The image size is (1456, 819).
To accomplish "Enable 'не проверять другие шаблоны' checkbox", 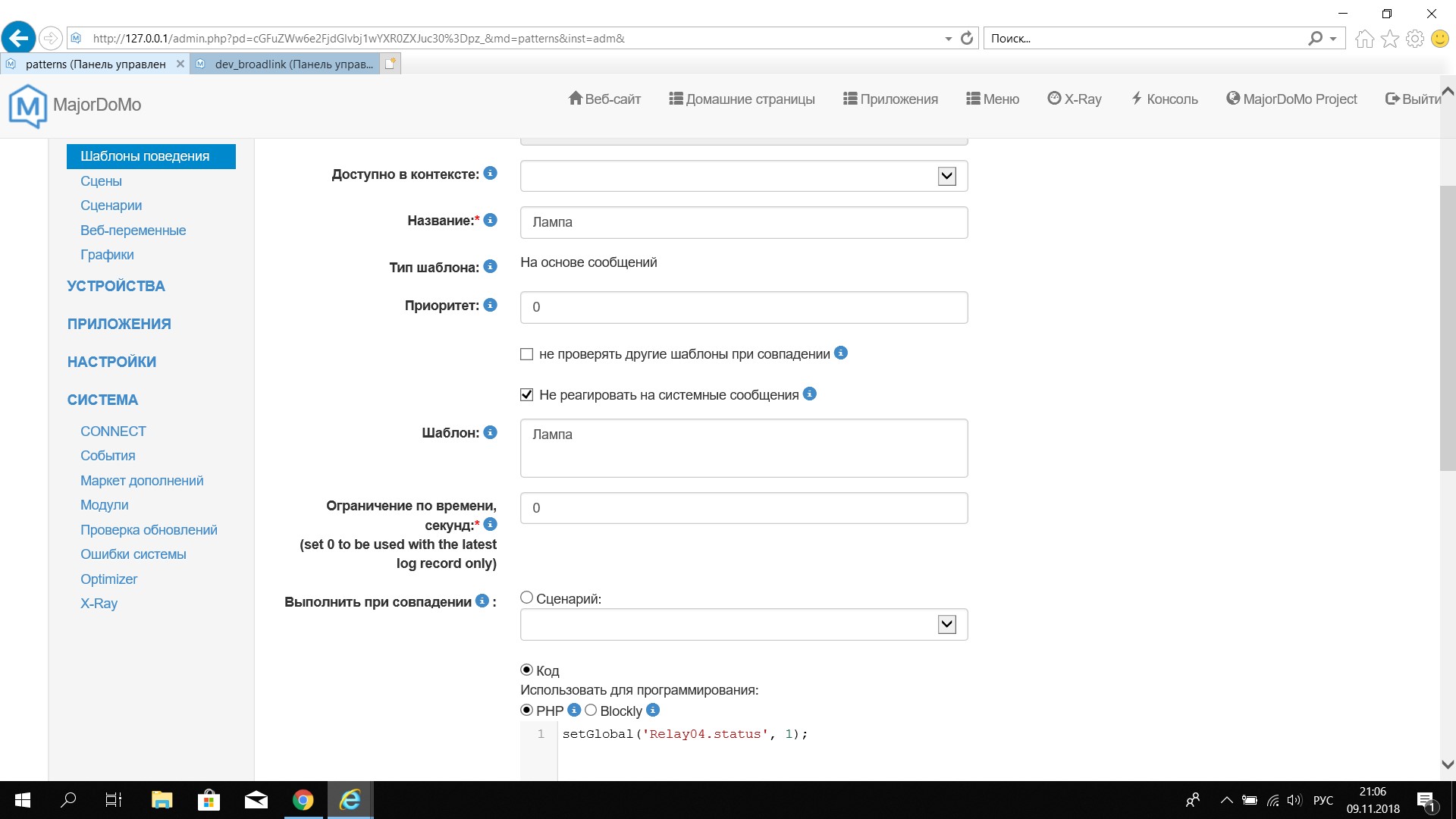I will point(527,354).
